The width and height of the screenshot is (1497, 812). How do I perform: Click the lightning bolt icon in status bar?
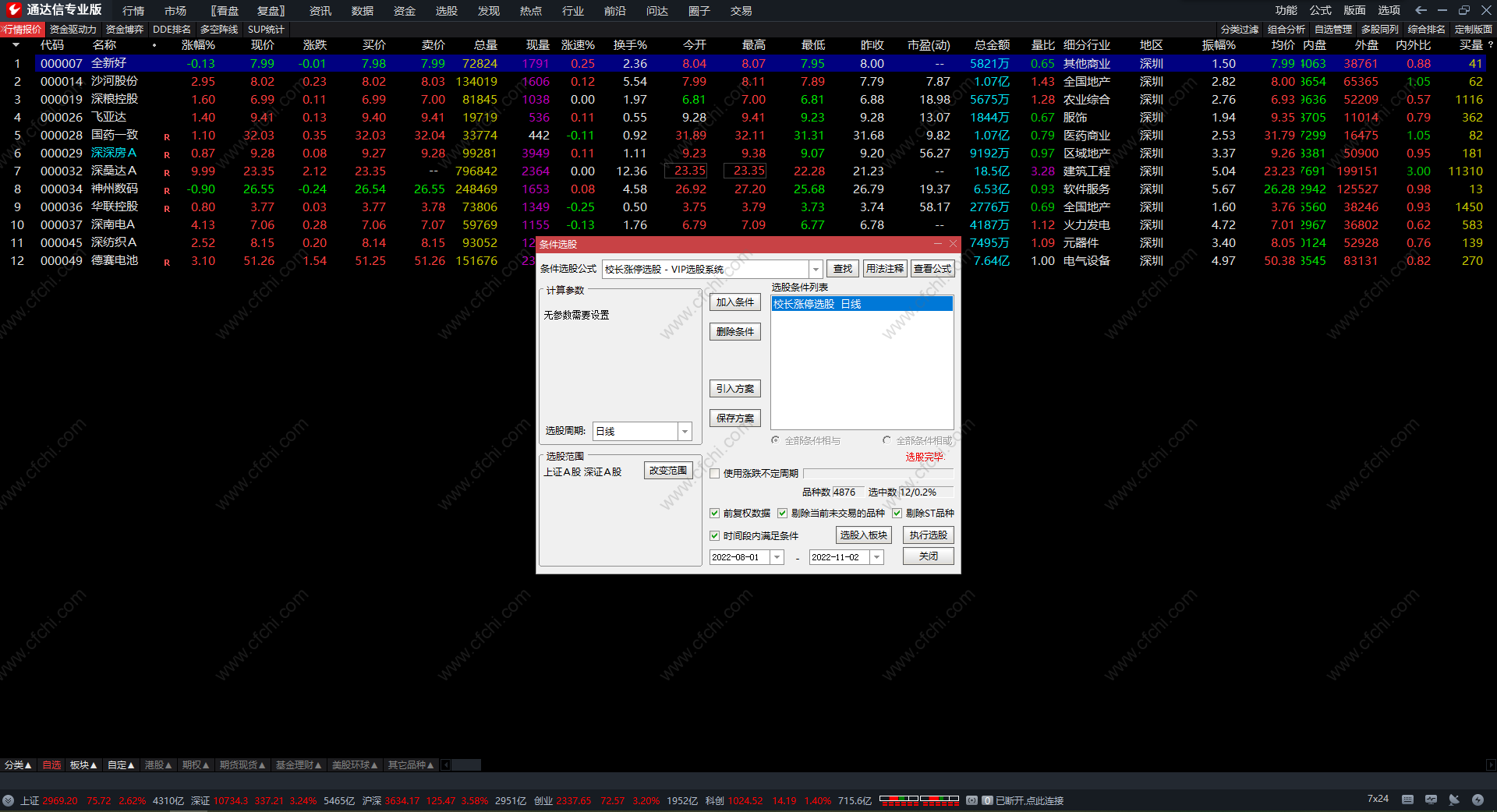[x=1478, y=800]
